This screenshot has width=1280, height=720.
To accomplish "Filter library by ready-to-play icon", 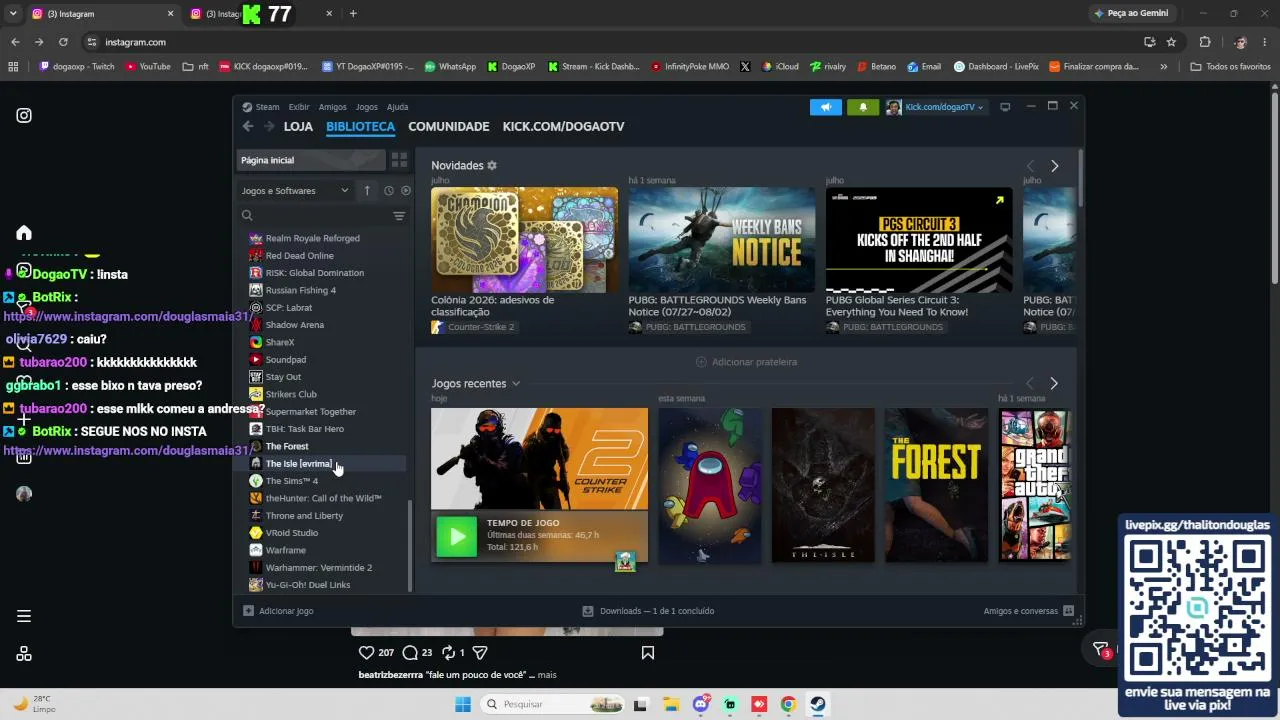I will point(406,190).
